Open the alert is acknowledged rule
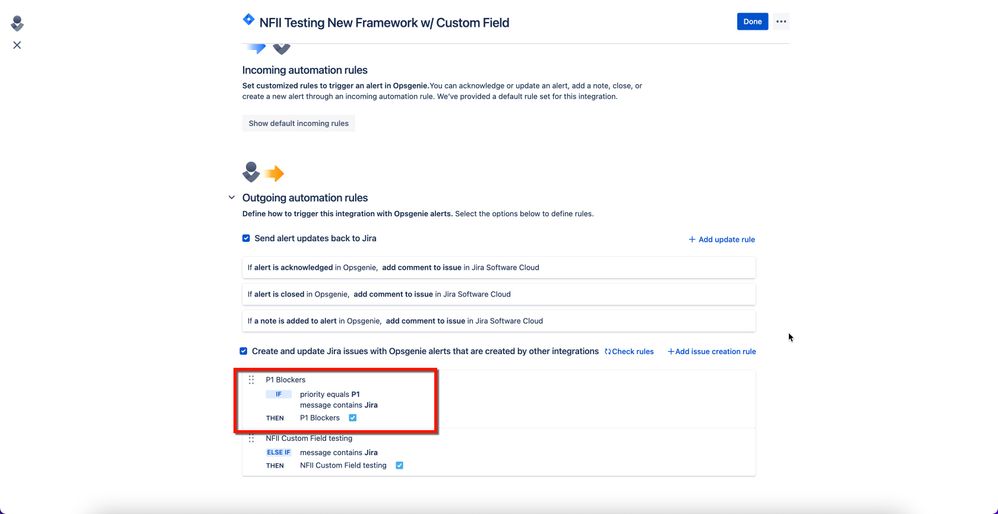The width and height of the screenshot is (998, 514). 498,268
